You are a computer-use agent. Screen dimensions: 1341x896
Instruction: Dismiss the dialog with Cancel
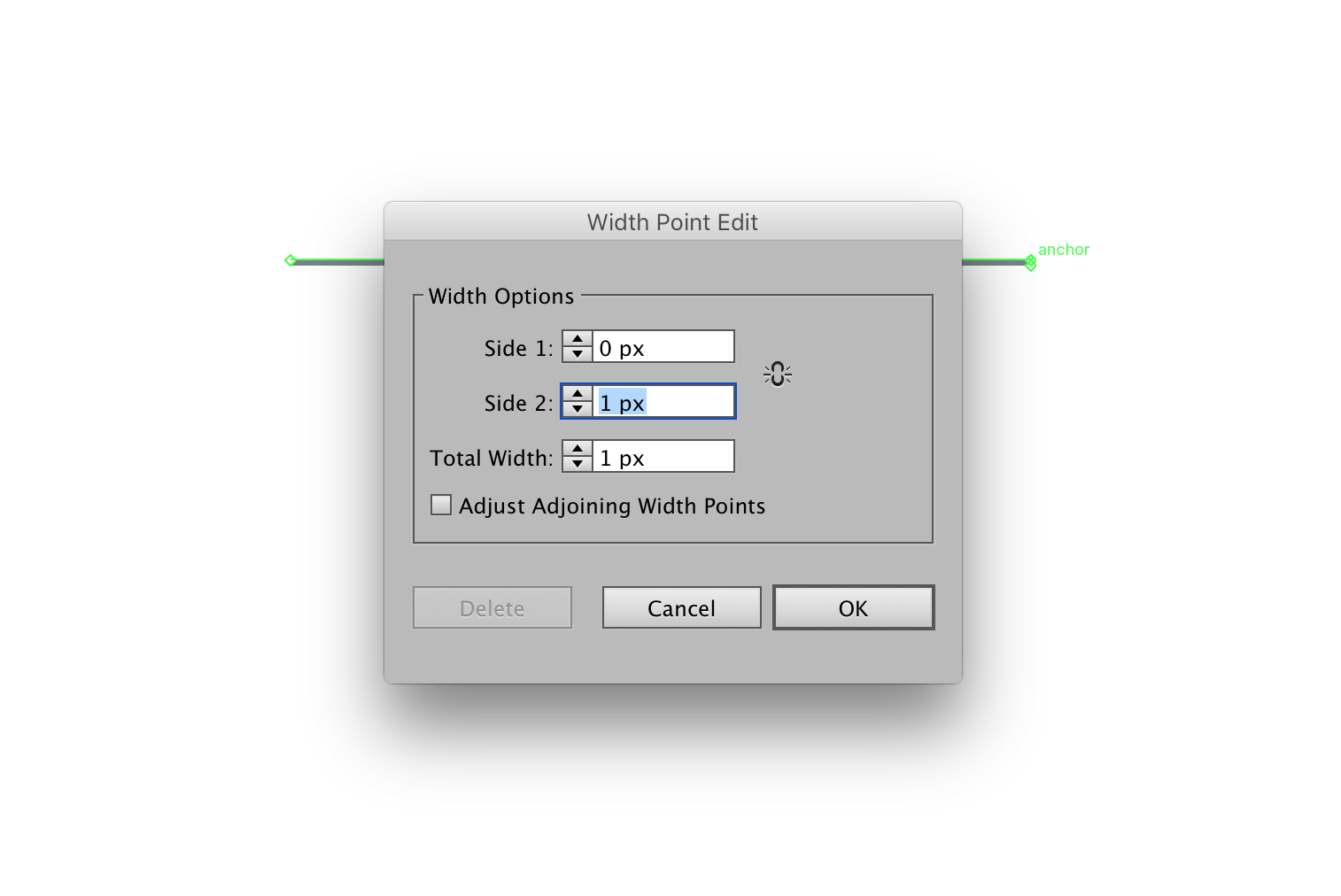[680, 608]
